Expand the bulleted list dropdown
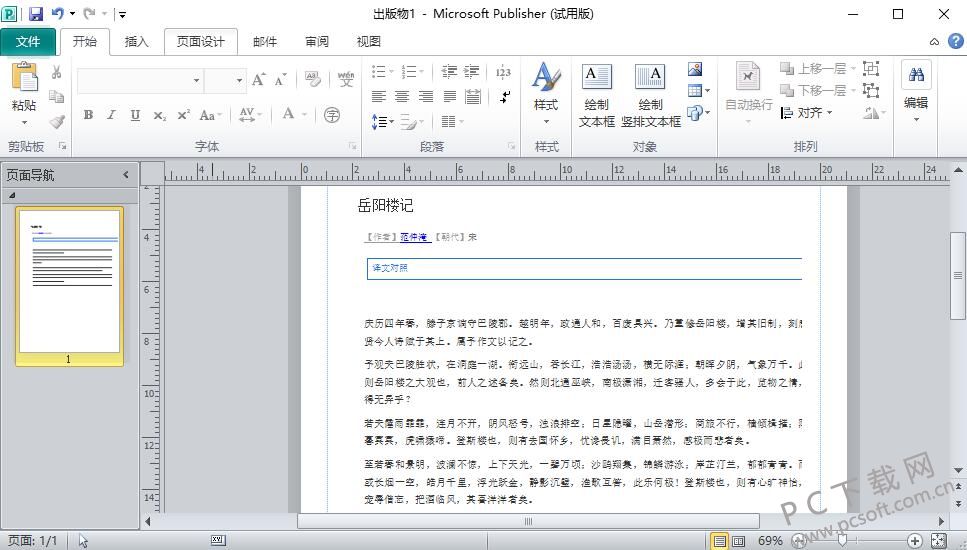 coord(391,72)
